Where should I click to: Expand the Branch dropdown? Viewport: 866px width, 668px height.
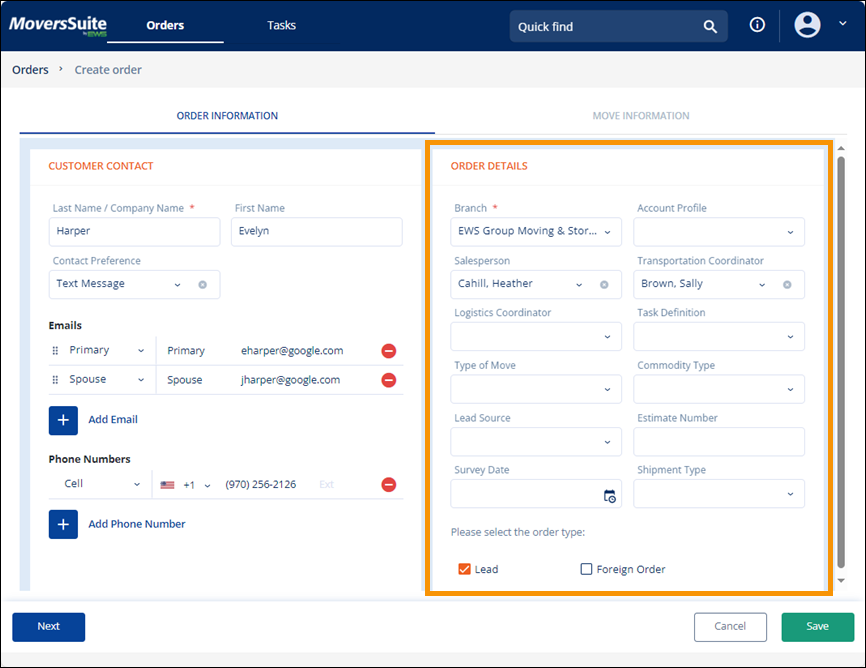click(x=536, y=232)
